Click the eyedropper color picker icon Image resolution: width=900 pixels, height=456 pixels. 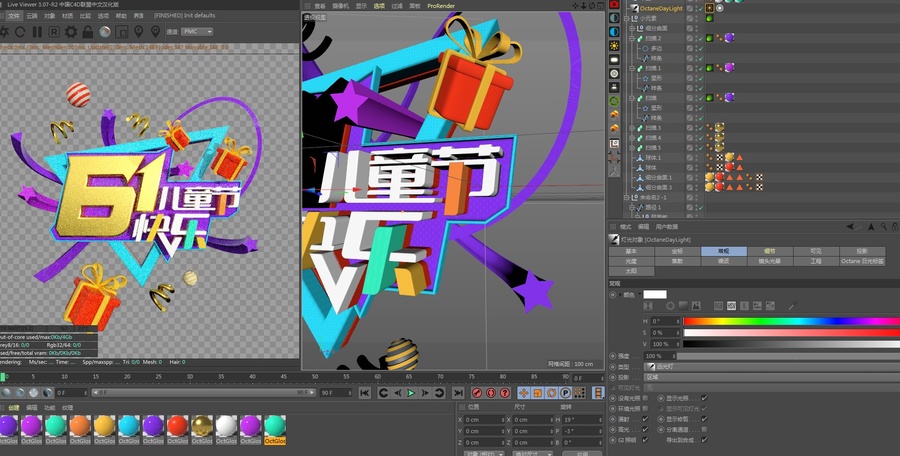click(793, 306)
